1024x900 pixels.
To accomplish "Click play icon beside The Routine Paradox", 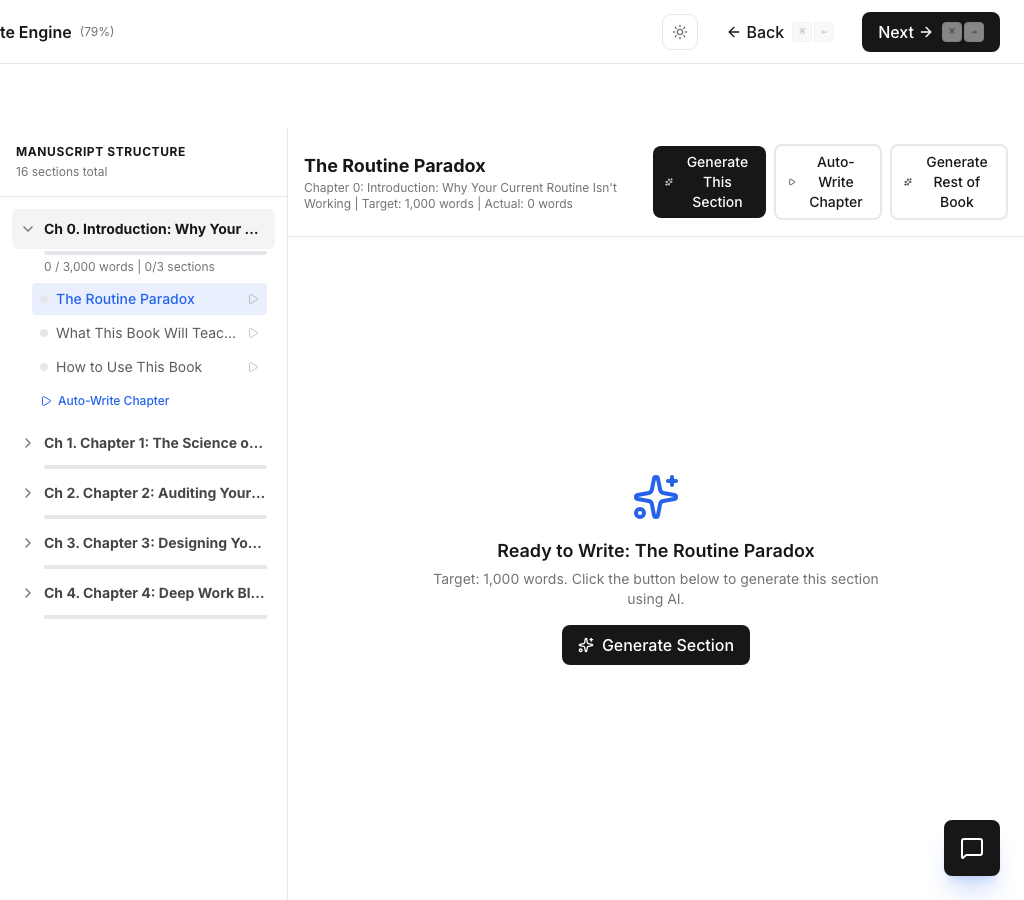I will coord(253,299).
